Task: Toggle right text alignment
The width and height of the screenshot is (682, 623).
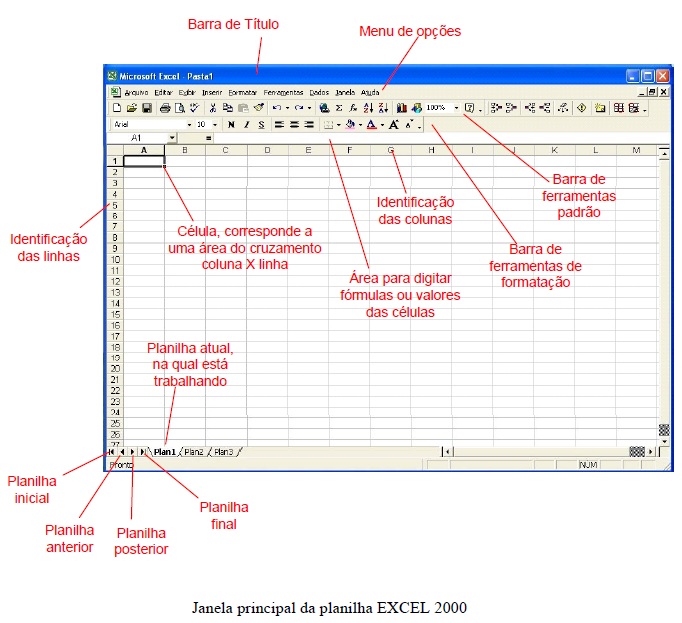Action: pyautogui.click(x=309, y=125)
